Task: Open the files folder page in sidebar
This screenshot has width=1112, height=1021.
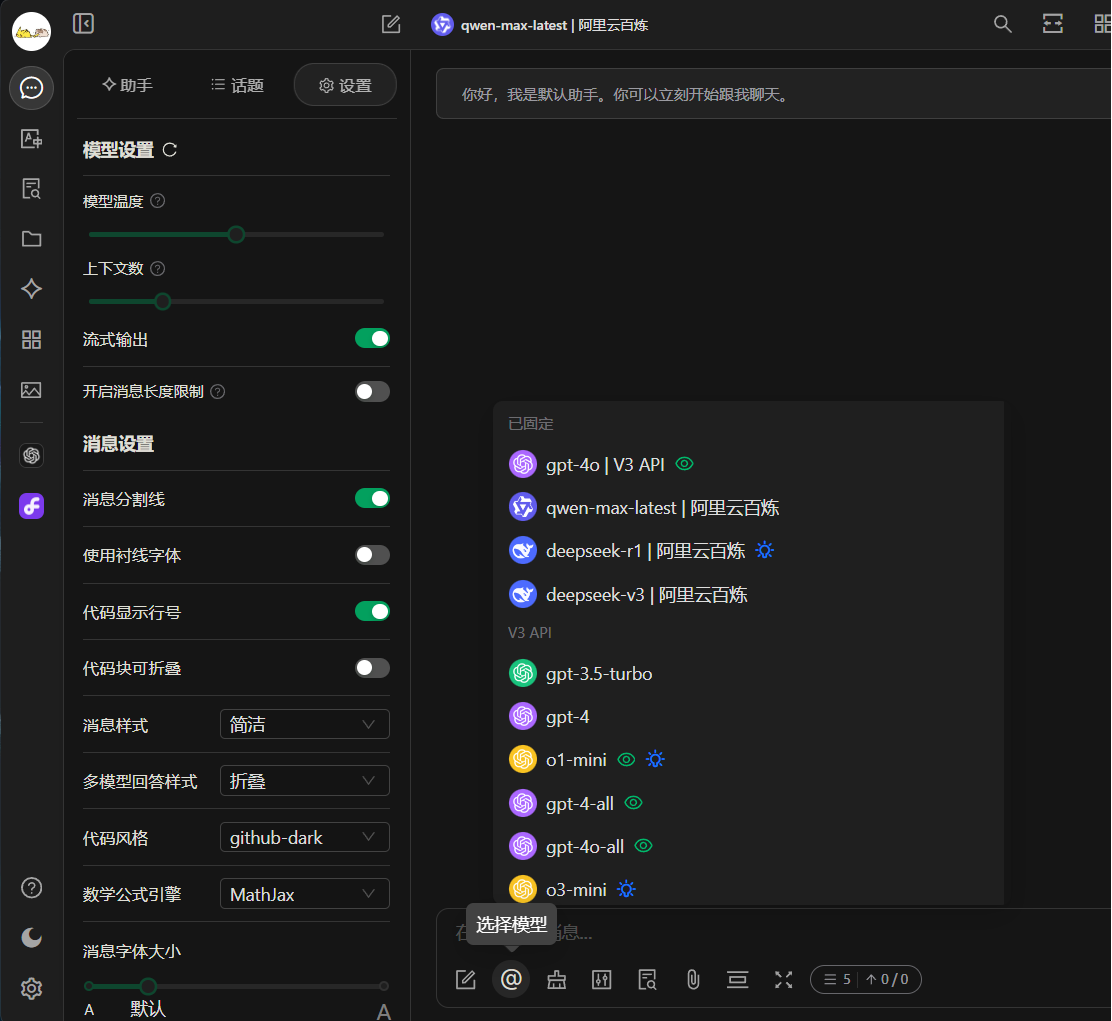Action: 31,239
